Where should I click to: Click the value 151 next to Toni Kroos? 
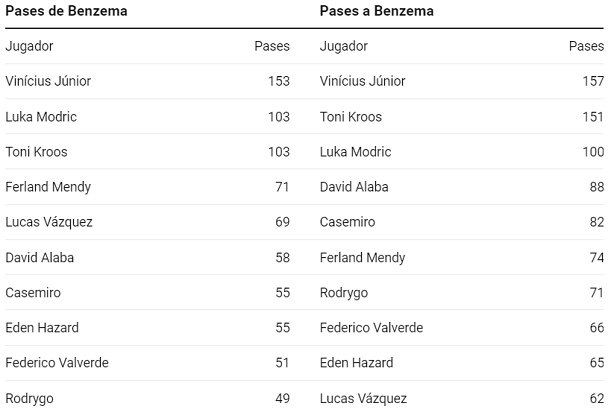point(593,117)
